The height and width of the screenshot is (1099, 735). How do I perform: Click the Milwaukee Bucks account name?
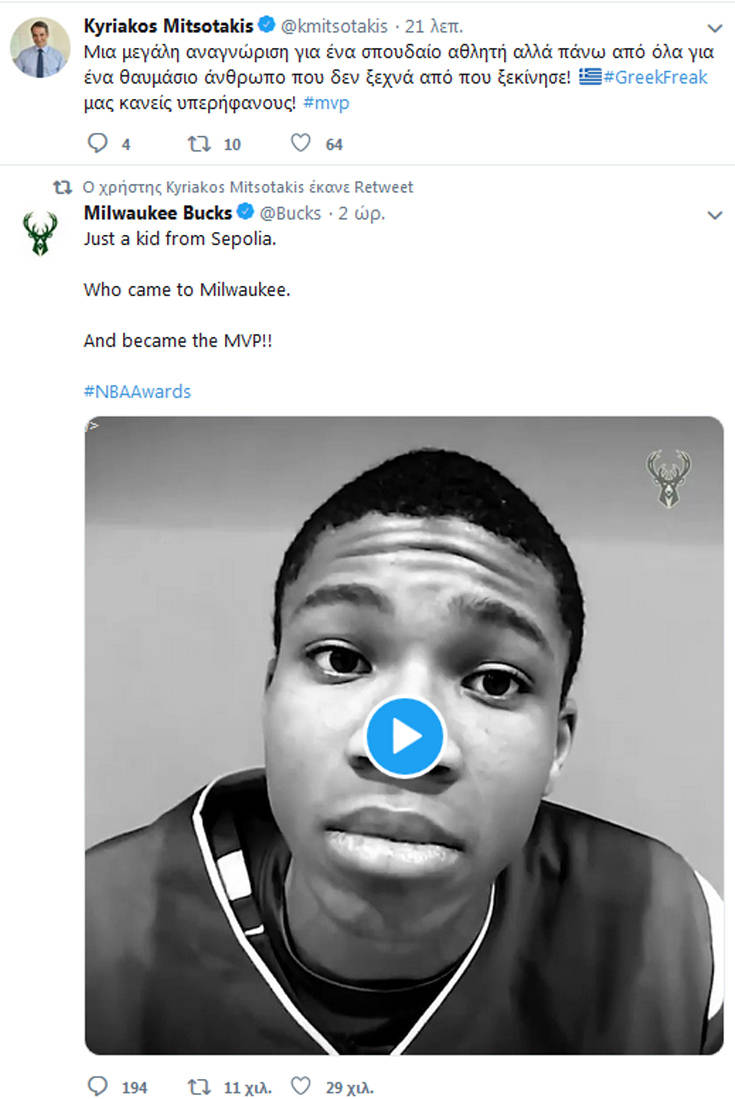pos(158,213)
